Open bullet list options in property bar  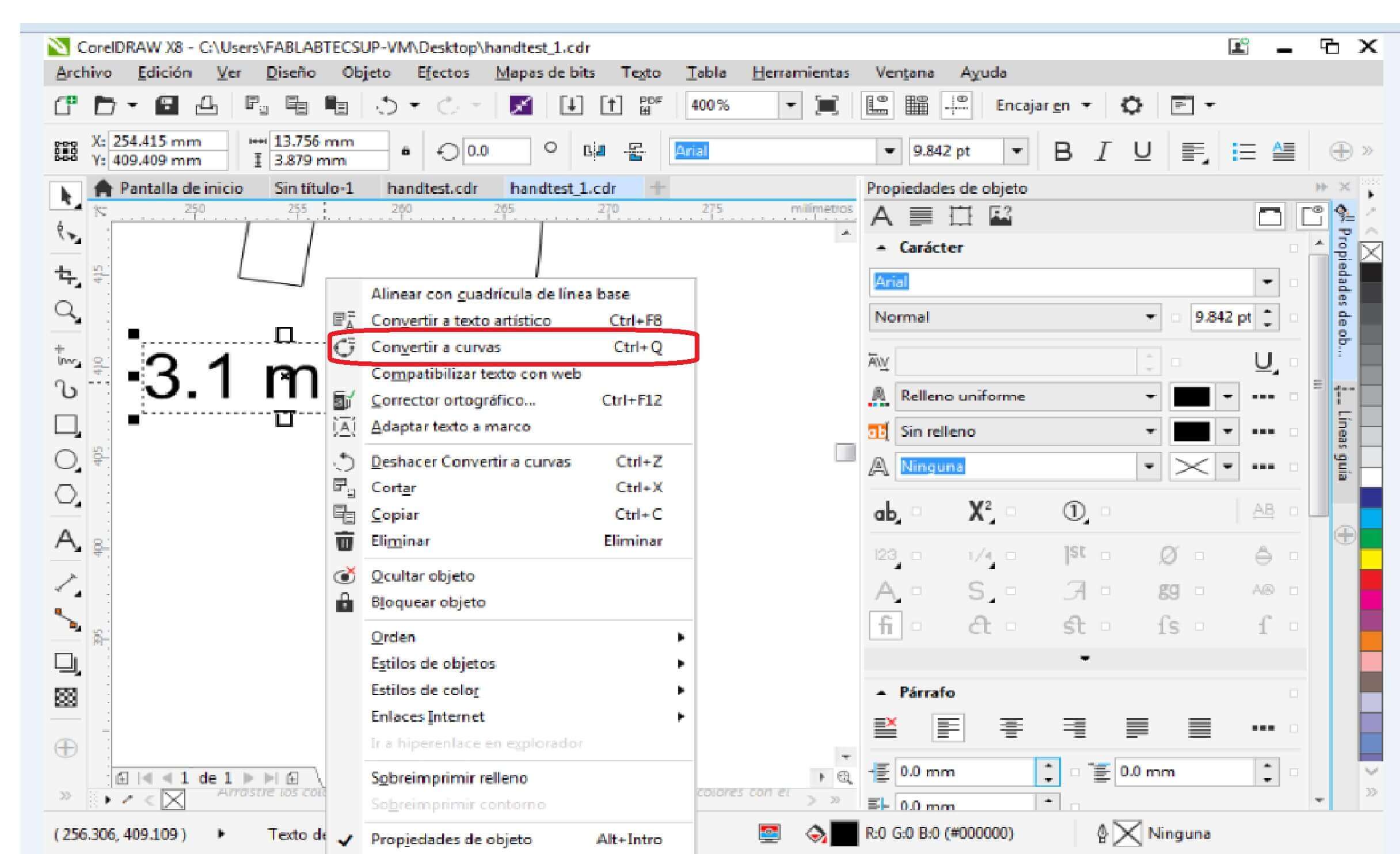tap(1244, 151)
